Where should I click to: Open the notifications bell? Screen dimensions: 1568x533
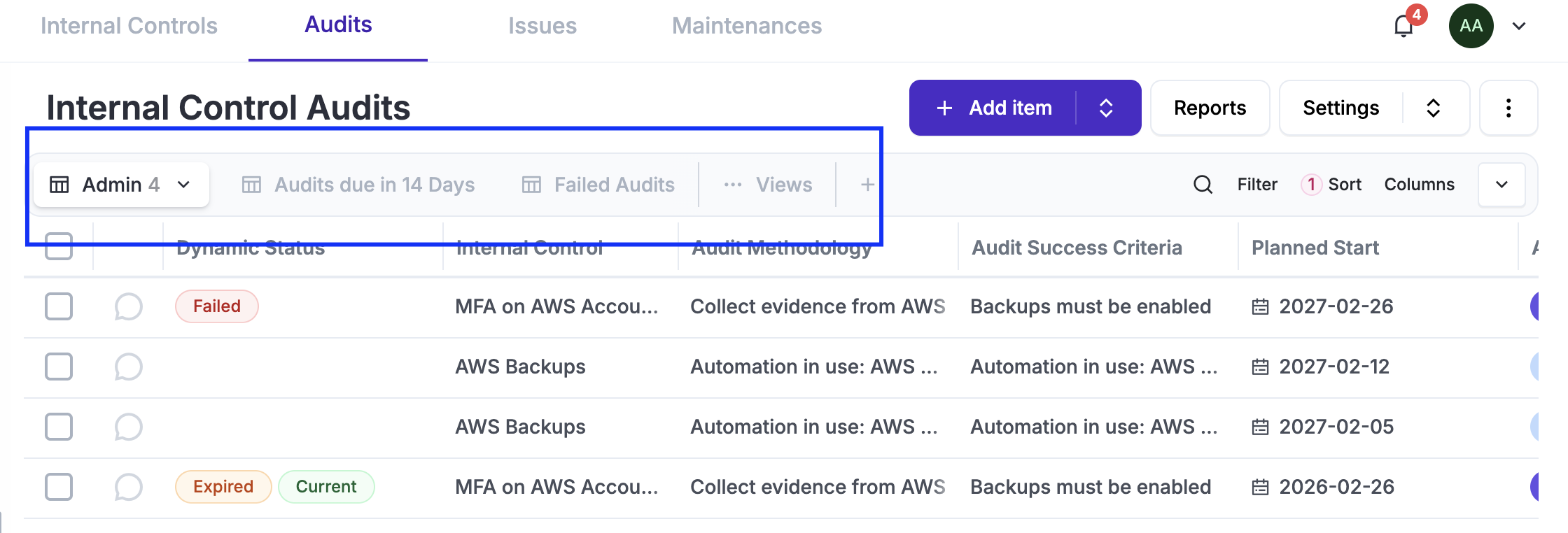(1403, 27)
